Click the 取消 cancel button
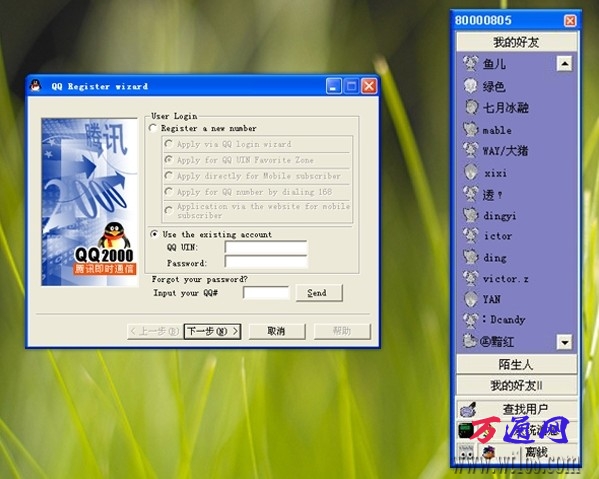599x479 pixels. pos(277,331)
